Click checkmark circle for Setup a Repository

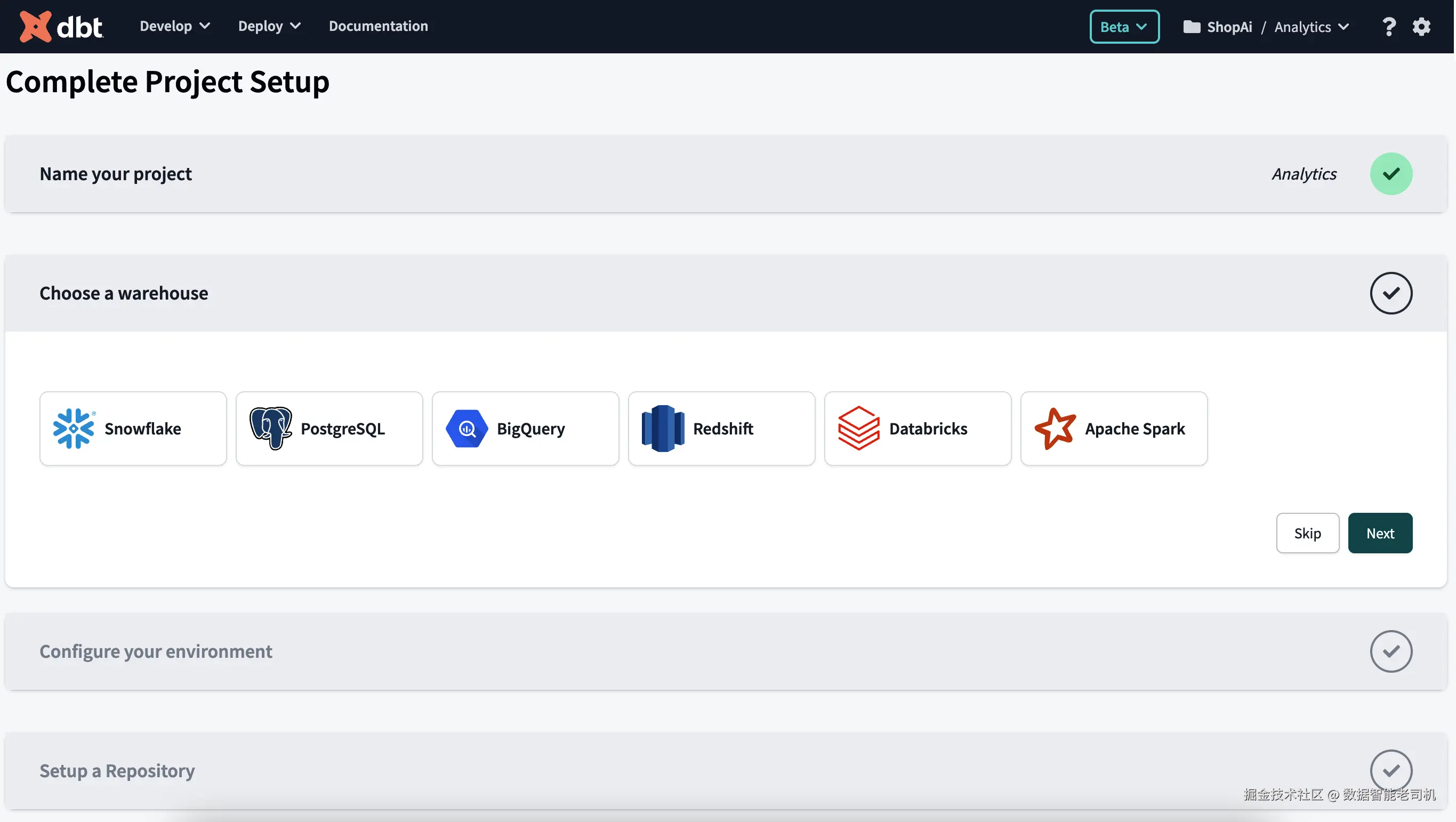(x=1391, y=770)
